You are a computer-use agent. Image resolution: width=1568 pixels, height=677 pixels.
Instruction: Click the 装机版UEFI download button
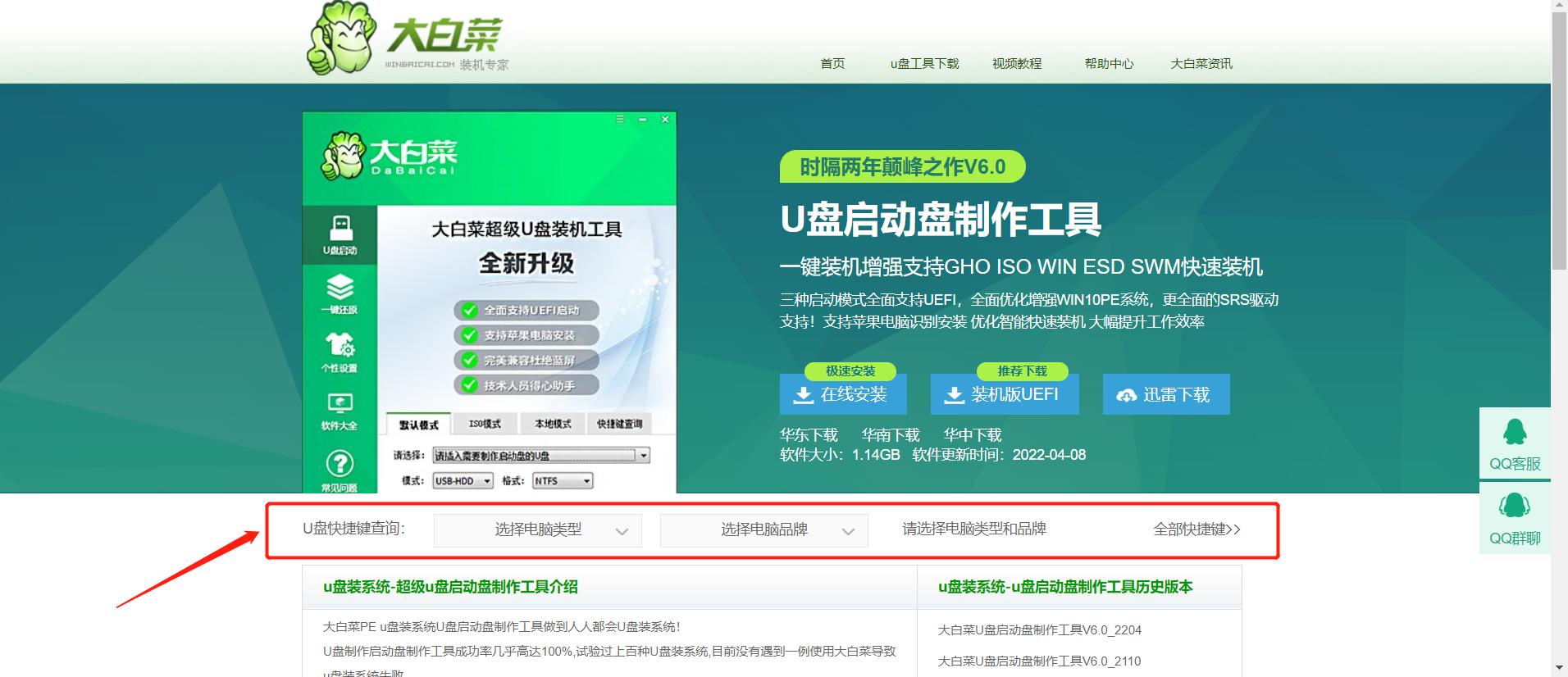[1005, 394]
